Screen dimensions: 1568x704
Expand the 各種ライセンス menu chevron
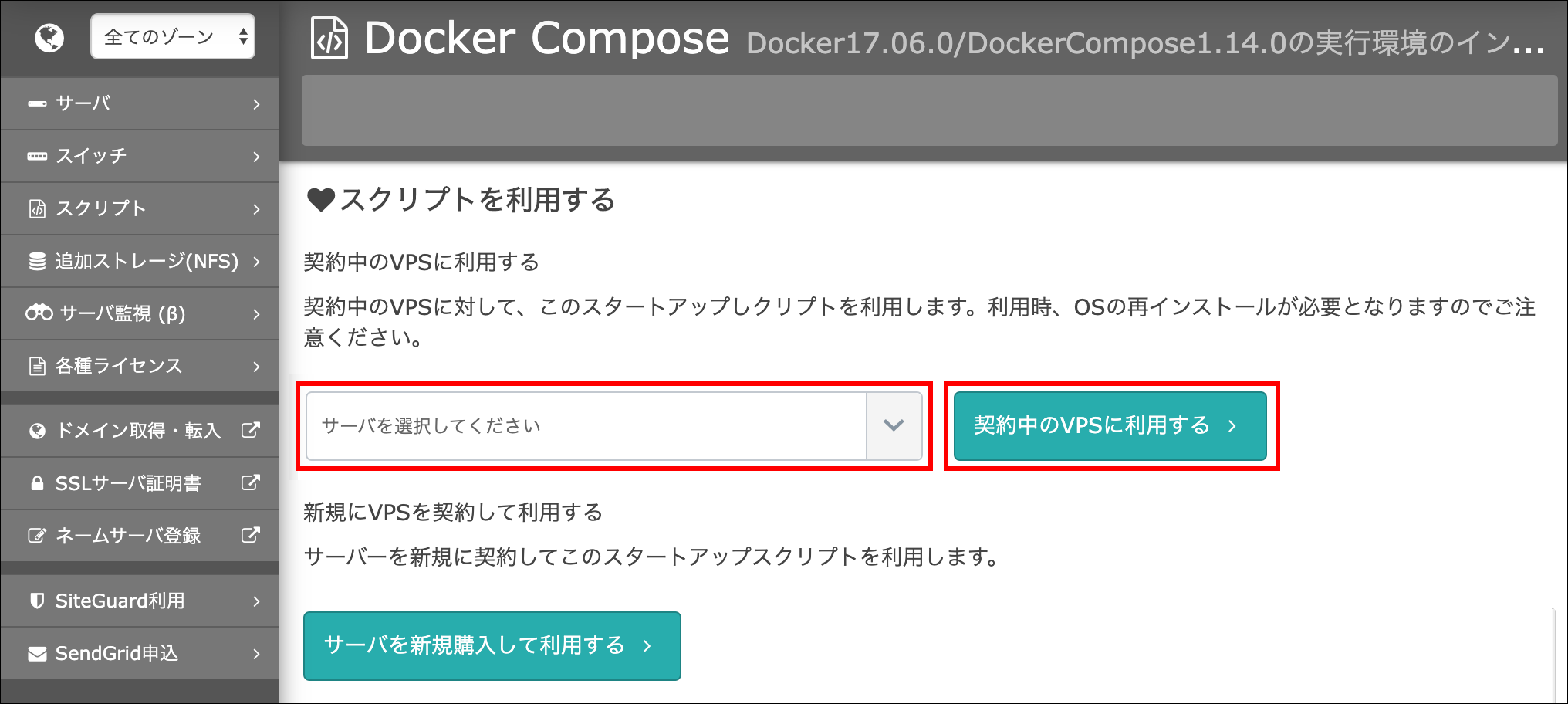coord(256,366)
